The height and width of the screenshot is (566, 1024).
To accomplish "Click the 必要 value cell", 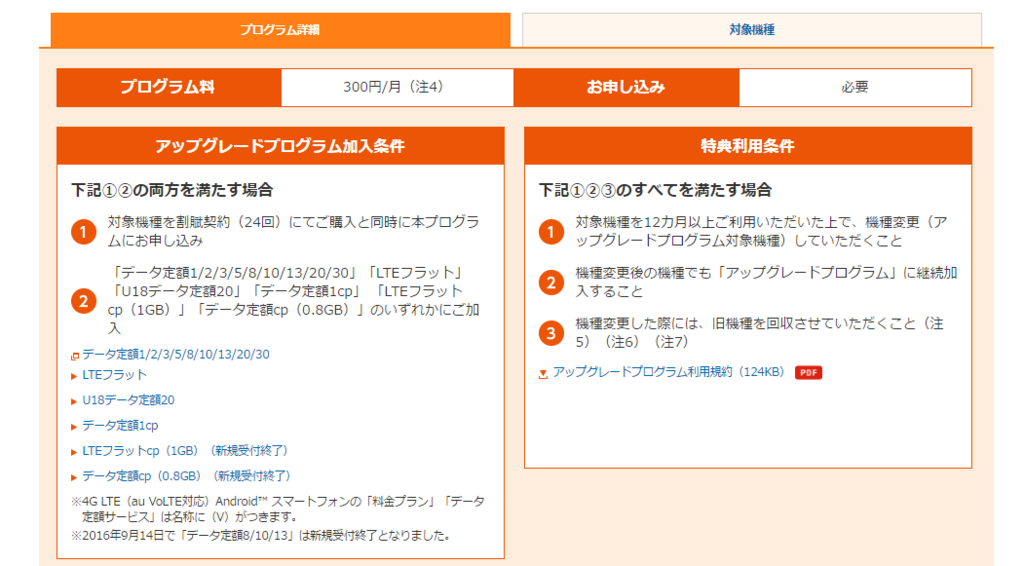I will coord(855,87).
